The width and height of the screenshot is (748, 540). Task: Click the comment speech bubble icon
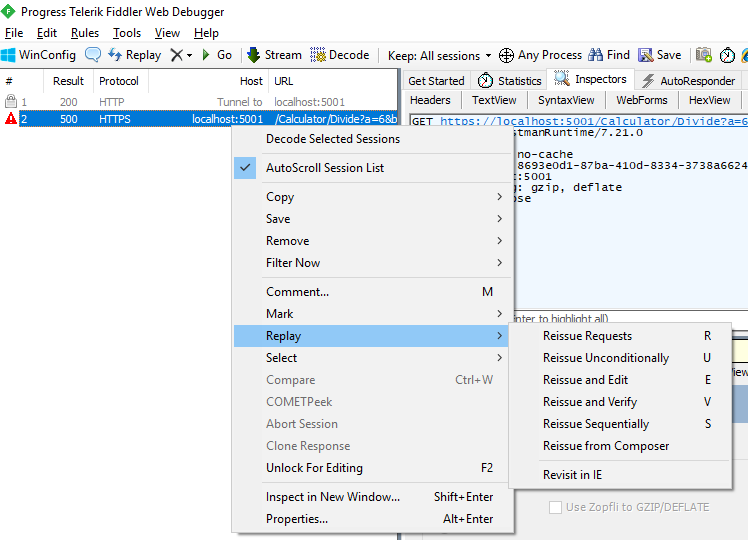click(x=93, y=55)
